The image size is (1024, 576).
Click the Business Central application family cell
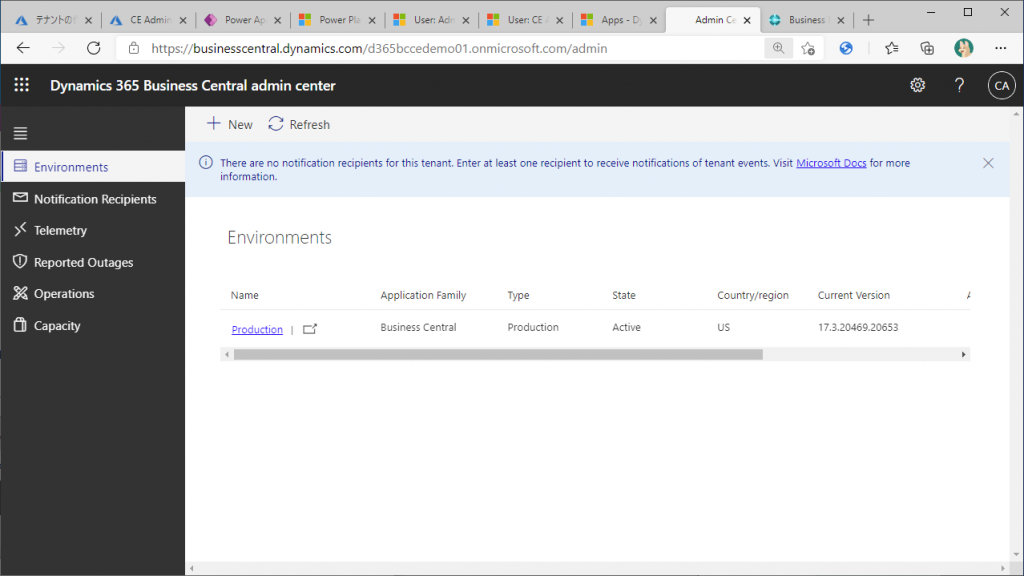pos(419,327)
